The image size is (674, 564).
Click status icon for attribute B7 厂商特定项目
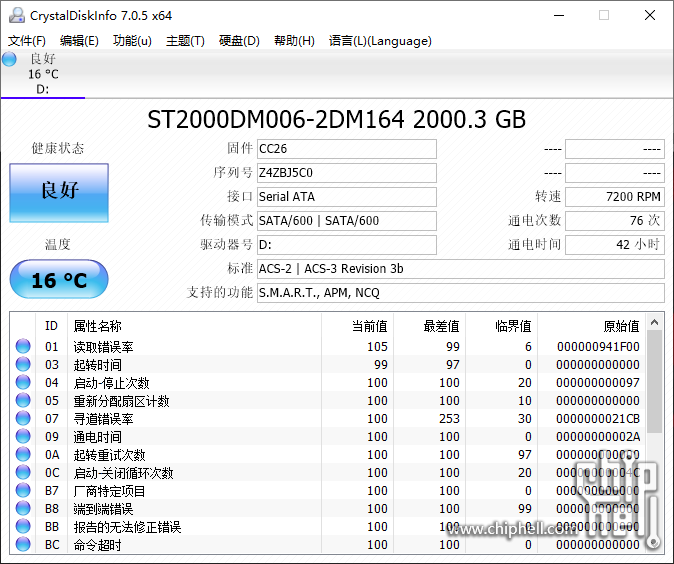pos(23,491)
